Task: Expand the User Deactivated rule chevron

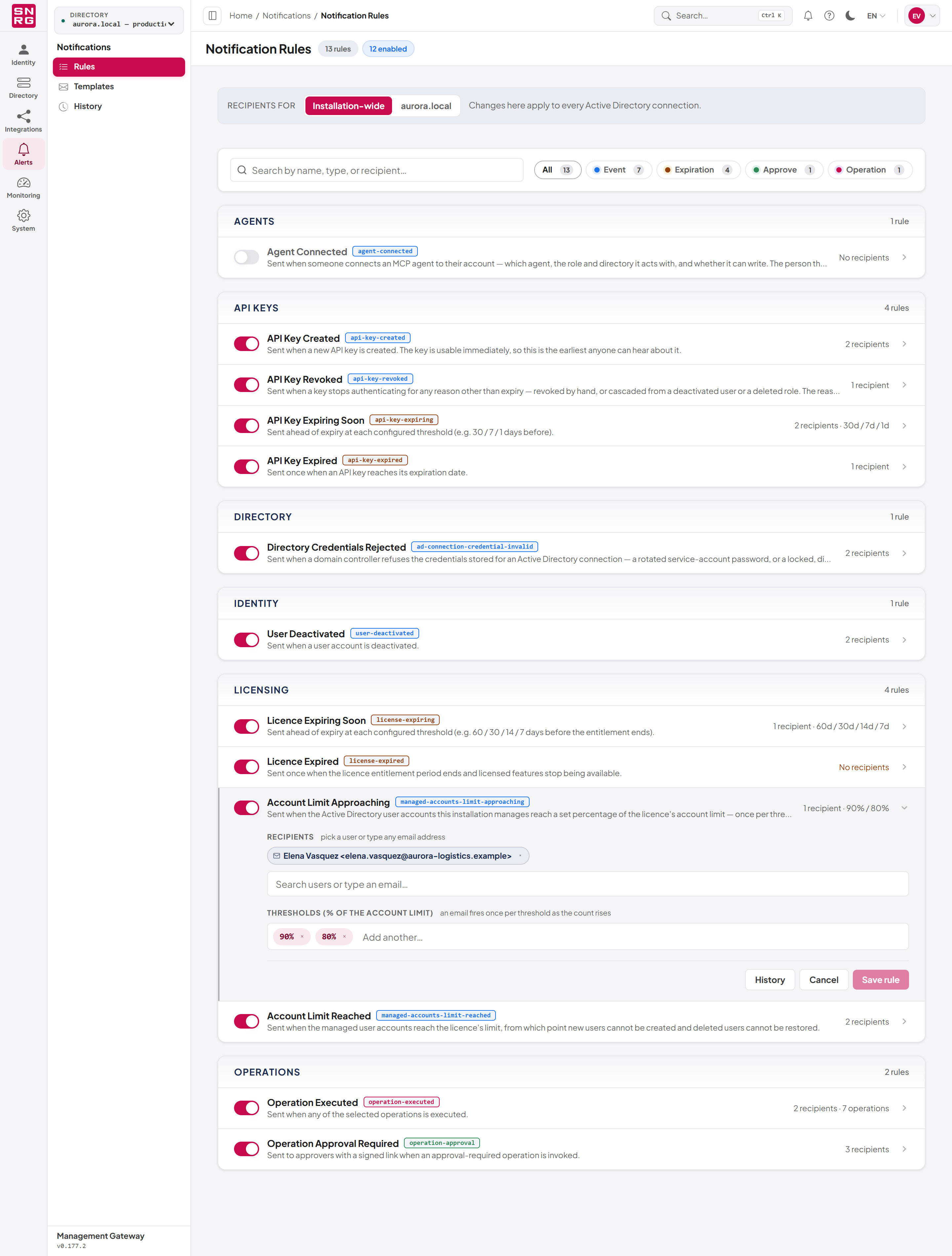Action: click(904, 640)
